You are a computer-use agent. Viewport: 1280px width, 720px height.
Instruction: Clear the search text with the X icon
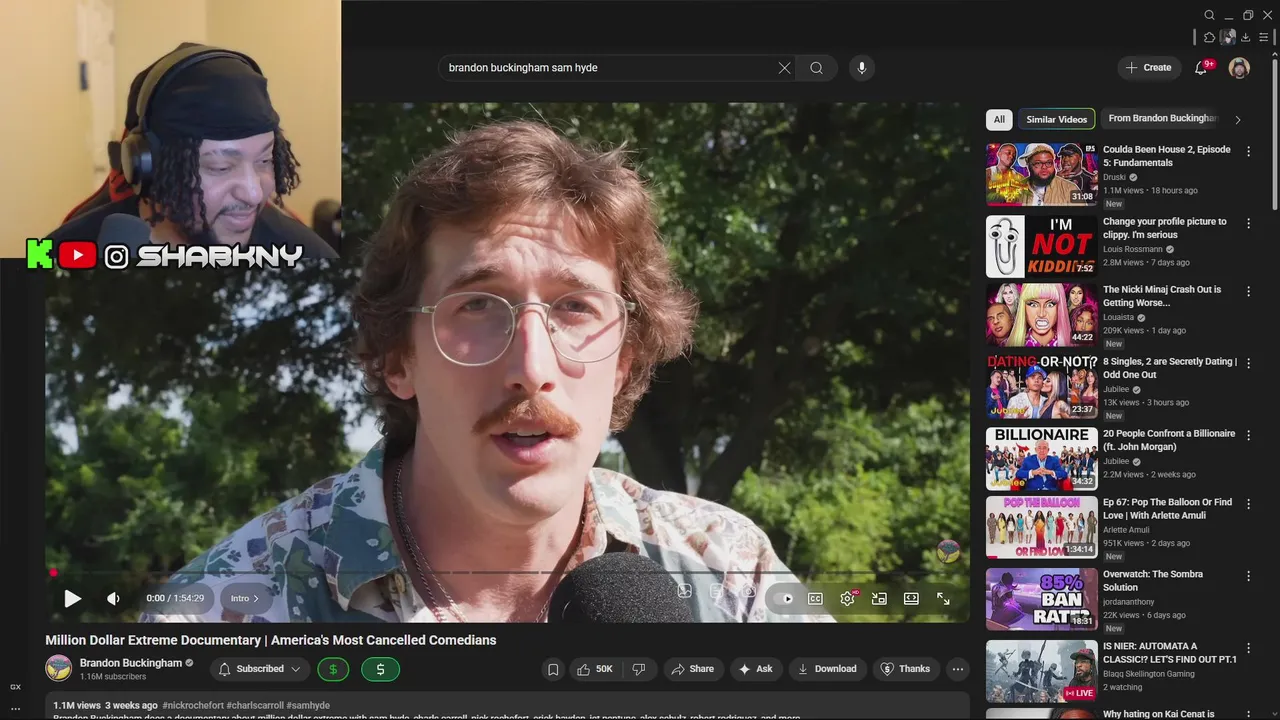point(784,68)
